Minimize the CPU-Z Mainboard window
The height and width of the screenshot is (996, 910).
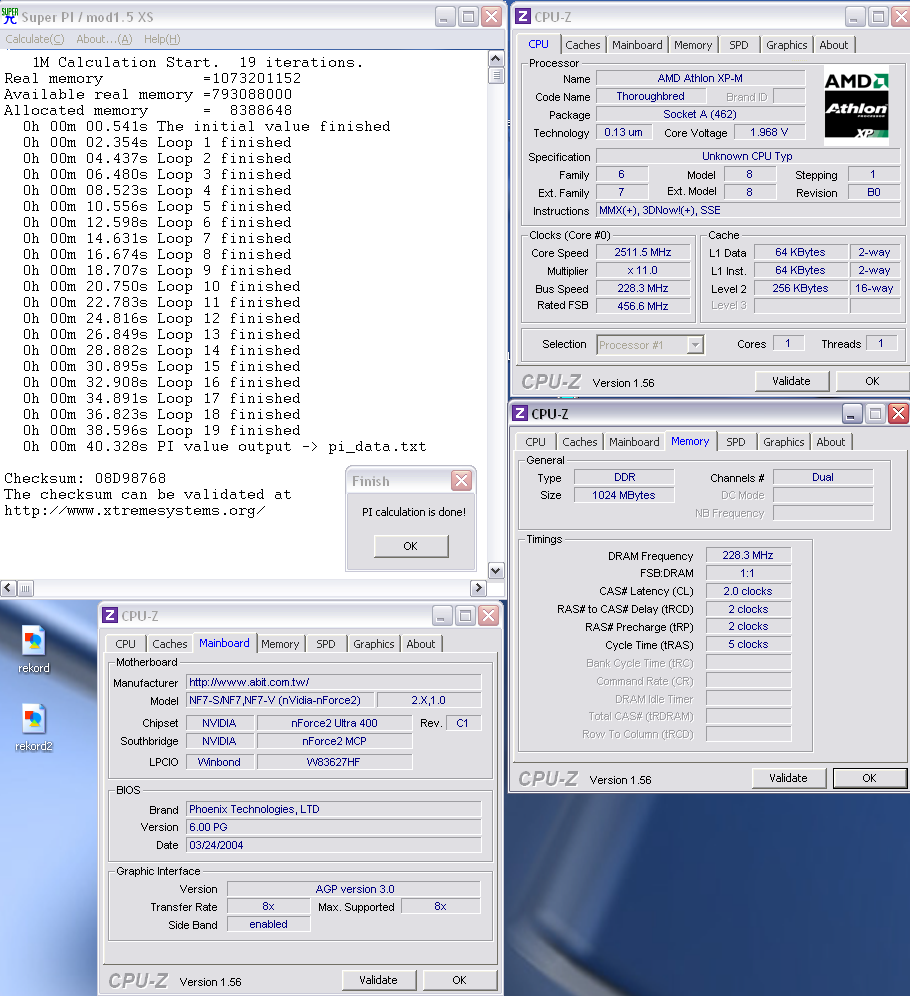[442, 616]
